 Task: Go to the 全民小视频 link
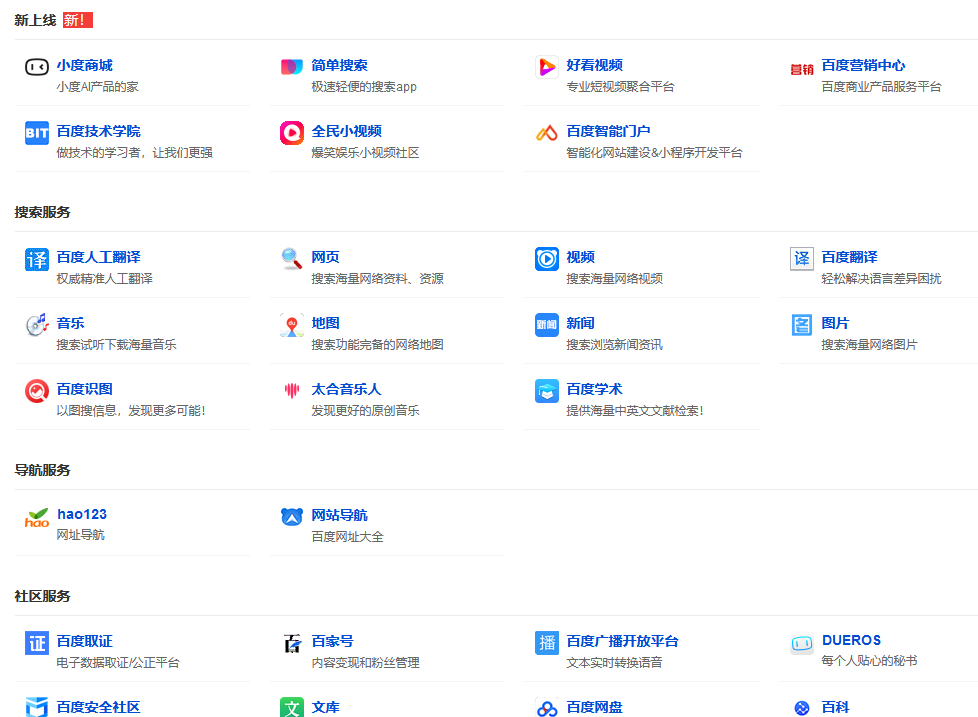(x=346, y=132)
